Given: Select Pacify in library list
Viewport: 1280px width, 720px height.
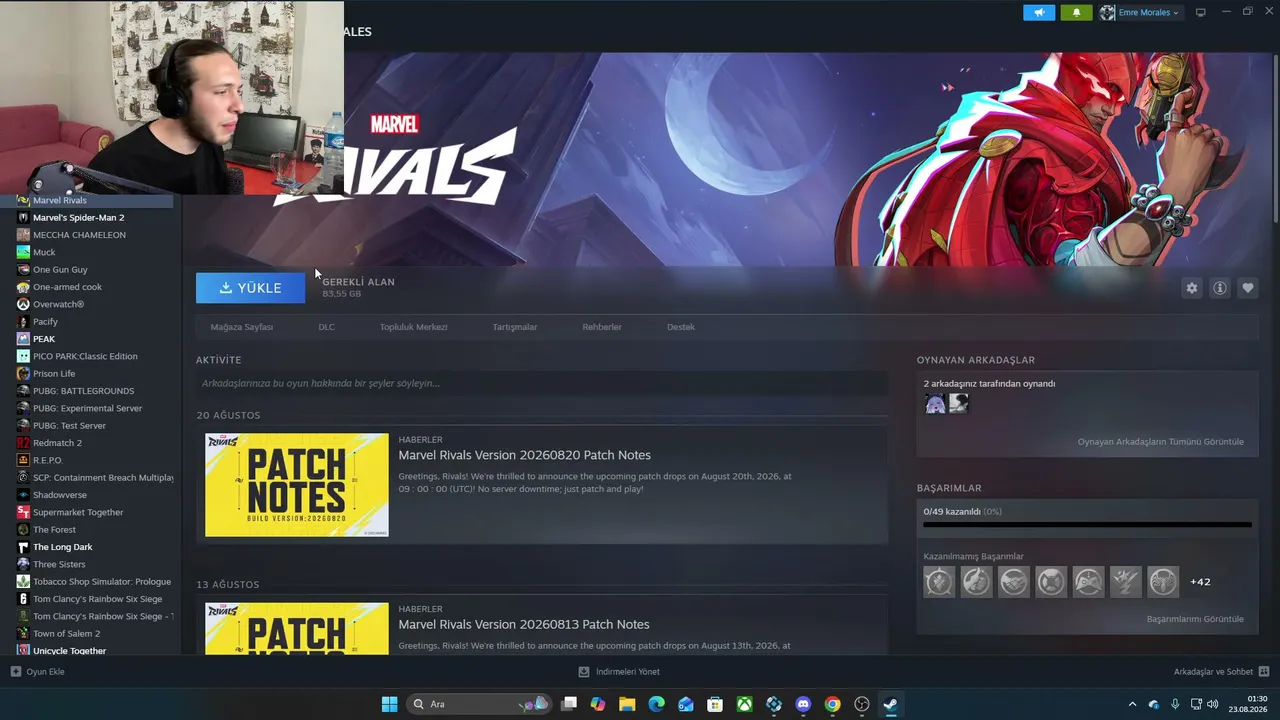Looking at the screenshot, I should point(45,322).
